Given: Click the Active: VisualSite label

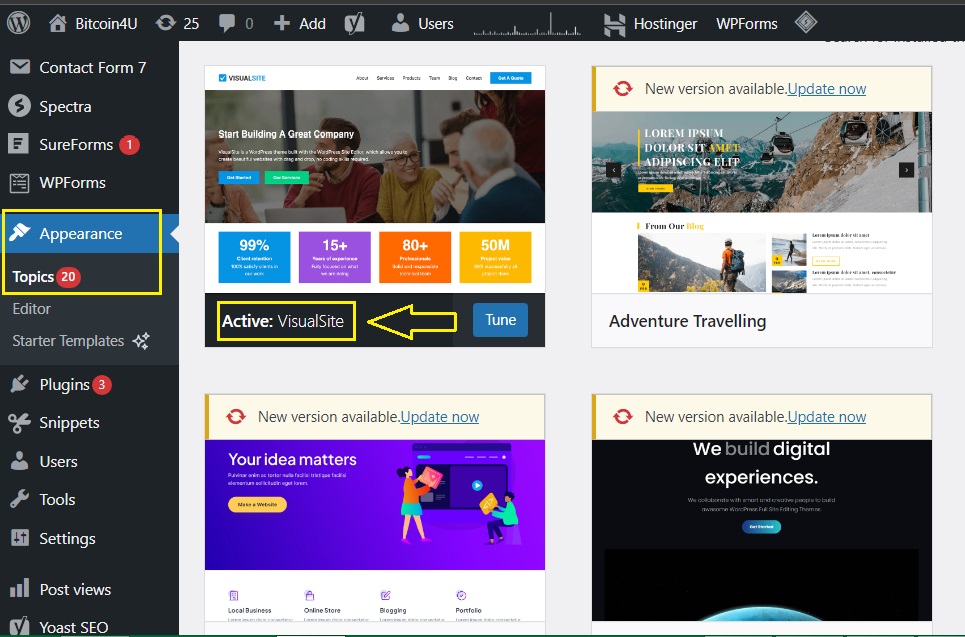Looking at the screenshot, I should (x=283, y=321).
